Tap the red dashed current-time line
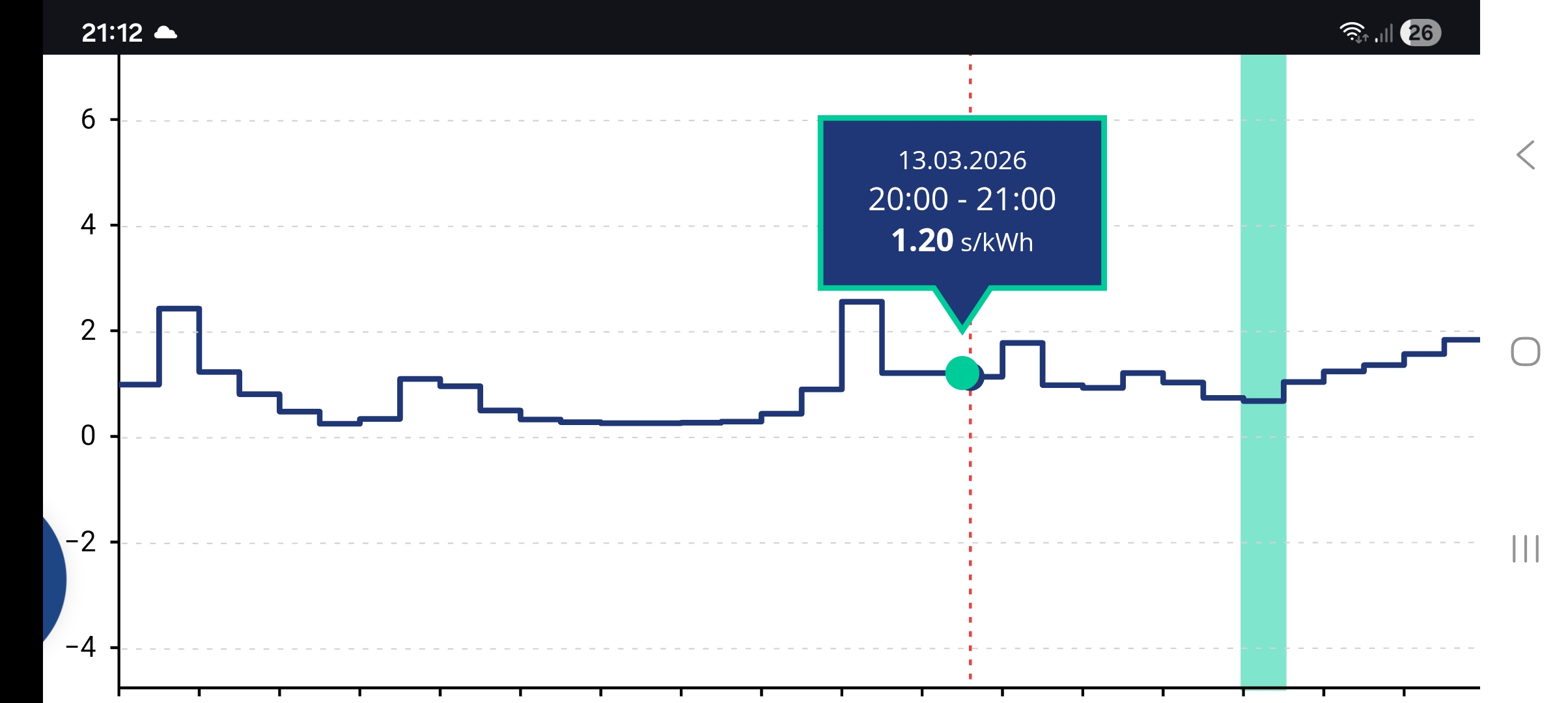 [970, 521]
